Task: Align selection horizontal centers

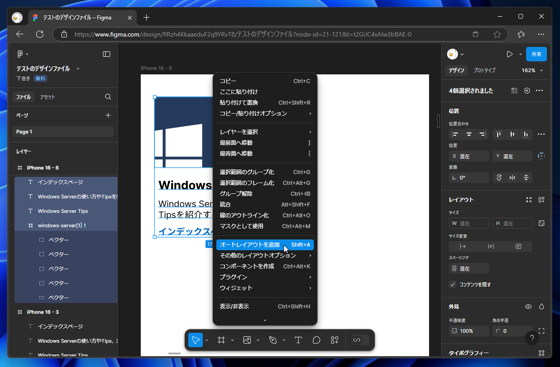Action: (469, 134)
